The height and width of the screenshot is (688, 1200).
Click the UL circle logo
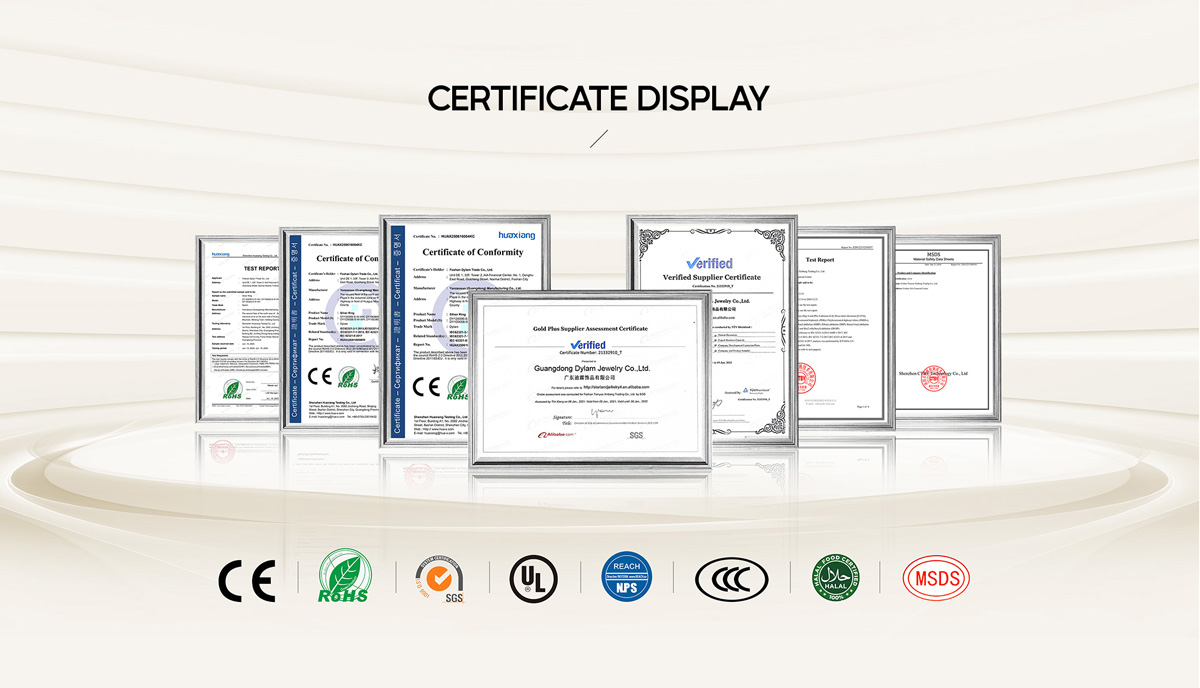tap(534, 579)
